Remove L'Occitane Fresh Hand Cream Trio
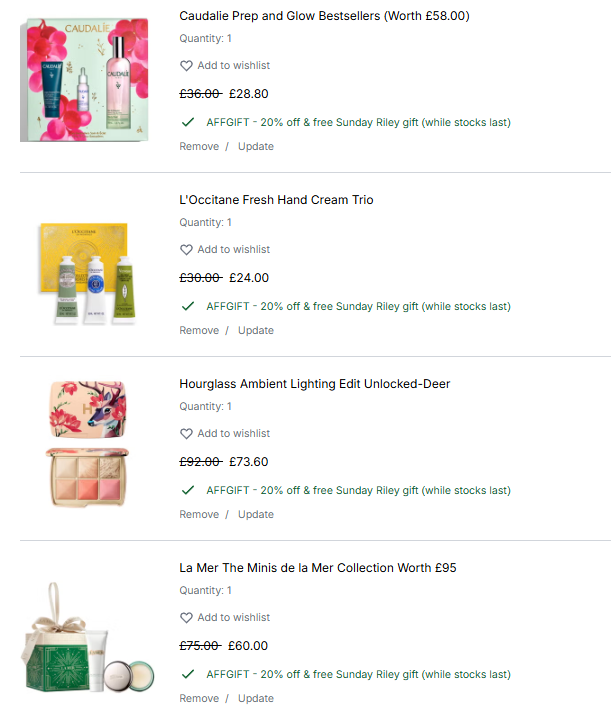Screen dimensions: 611x715 tap(199, 330)
